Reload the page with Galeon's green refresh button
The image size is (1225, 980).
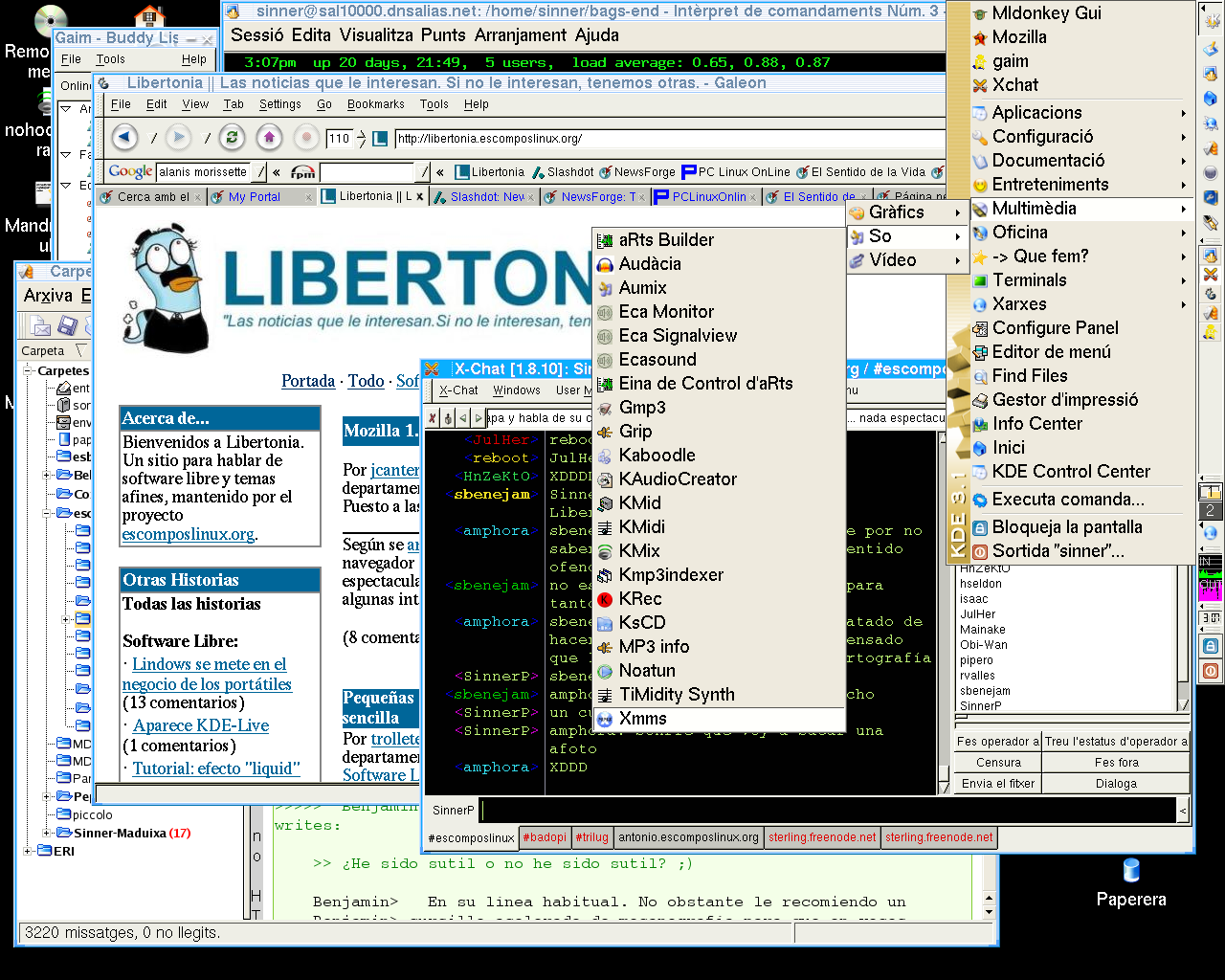[x=232, y=138]
